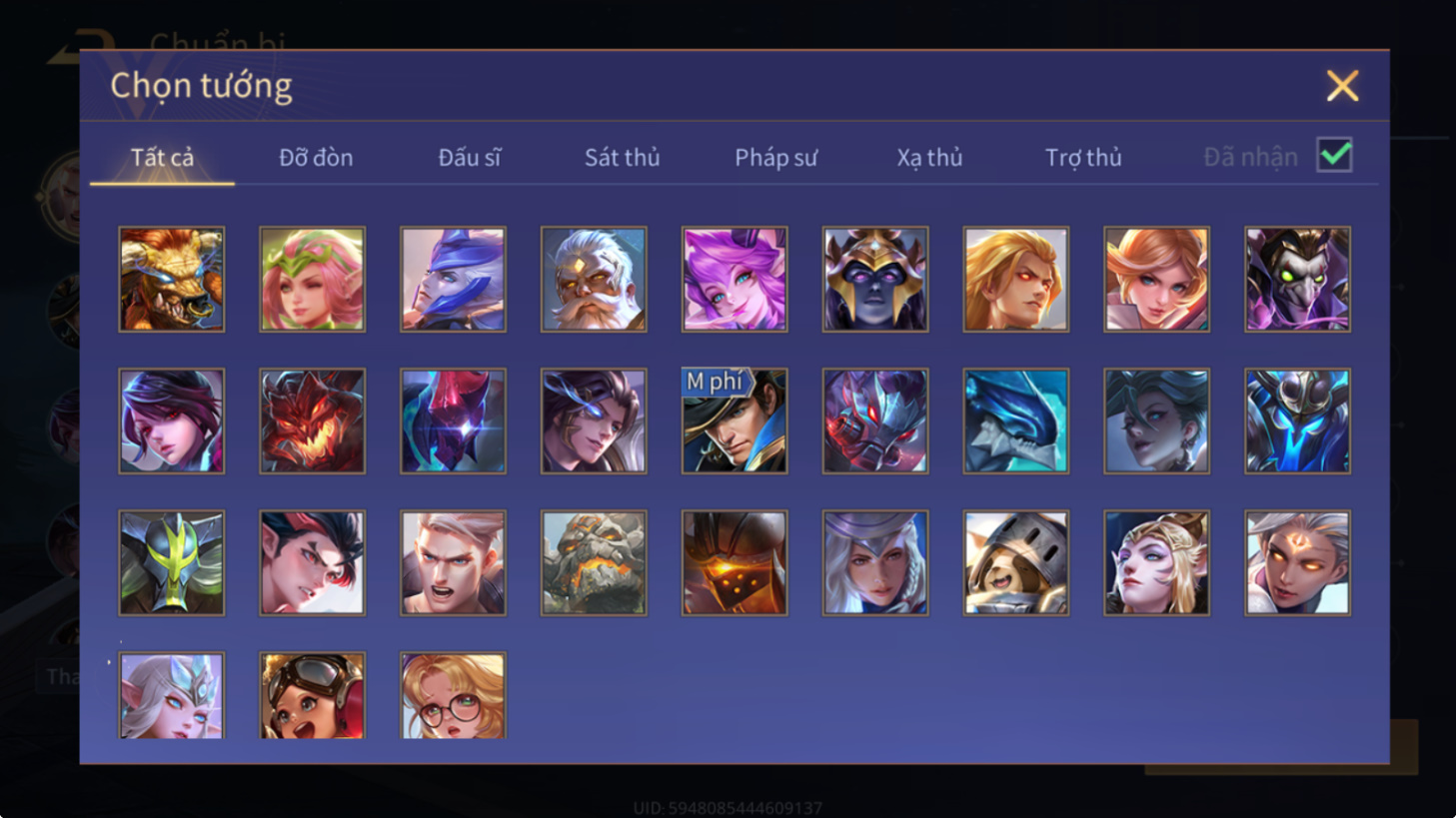Show the Sát thủ heroes tab
Image resolution: width=1456 pixels, height=818 pixels.
click(622, 157)
